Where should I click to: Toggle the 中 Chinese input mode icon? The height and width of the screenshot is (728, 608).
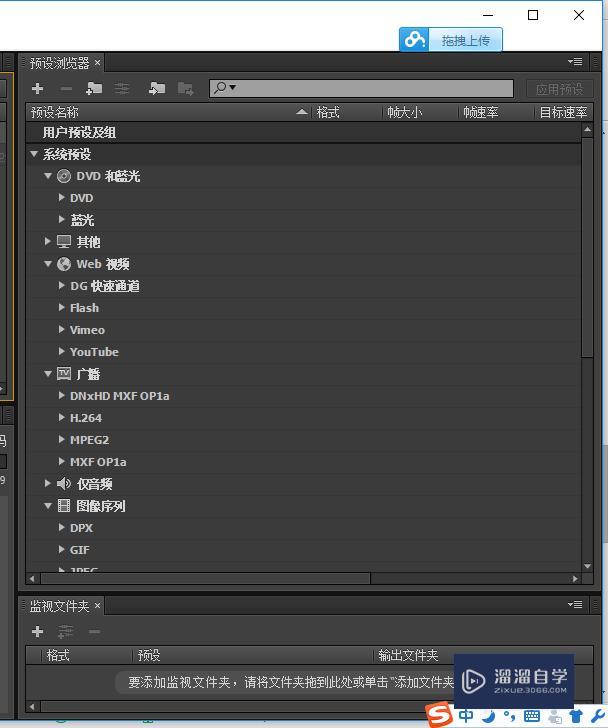tap(466, 715)
